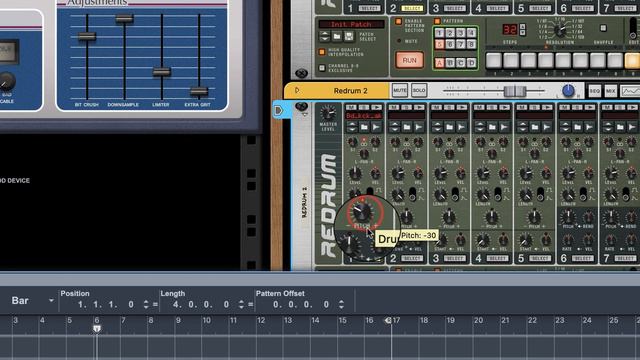The width and height of the screenshot is (640, 360).
Task: Toggle Enable Pattern Section on upper Redrum
Action: pos(398,21)
